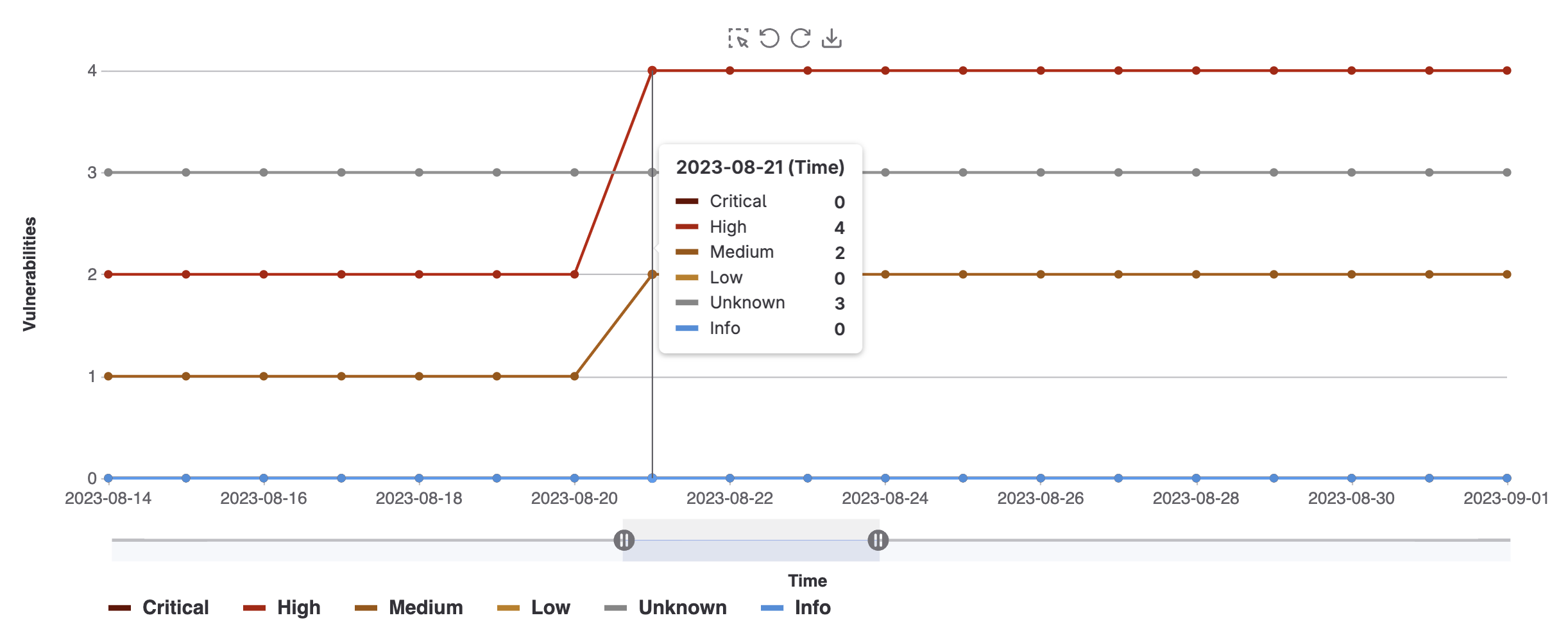Click the left data-zoom slider handle
The height and width of the screenshot is (636, 1568).
click(x=624, y=541)
